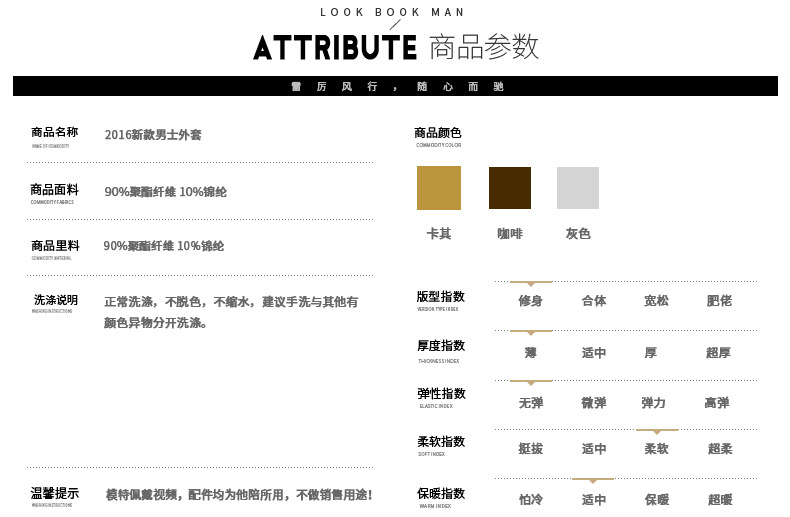Click the 柔软 softness option
This screenshot has width=790, height=517.
[x=656, y=449]
